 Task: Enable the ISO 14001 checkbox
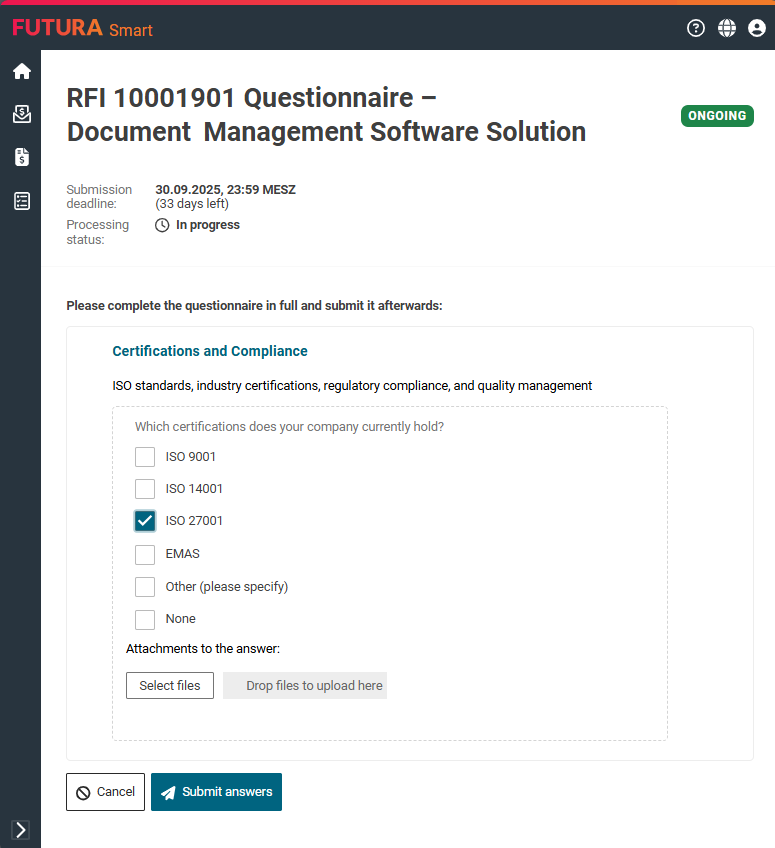[x=145, y=489]
